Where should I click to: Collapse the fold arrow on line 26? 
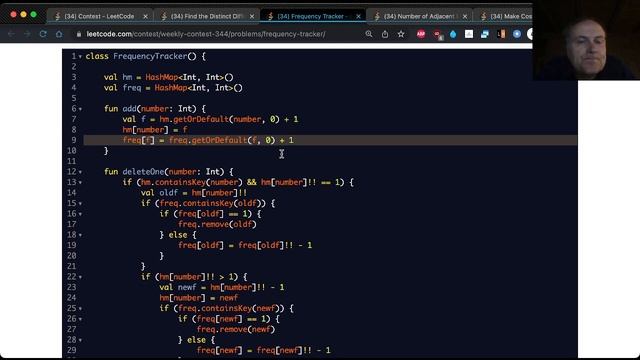pyautogui.click(x=80, y=319)
